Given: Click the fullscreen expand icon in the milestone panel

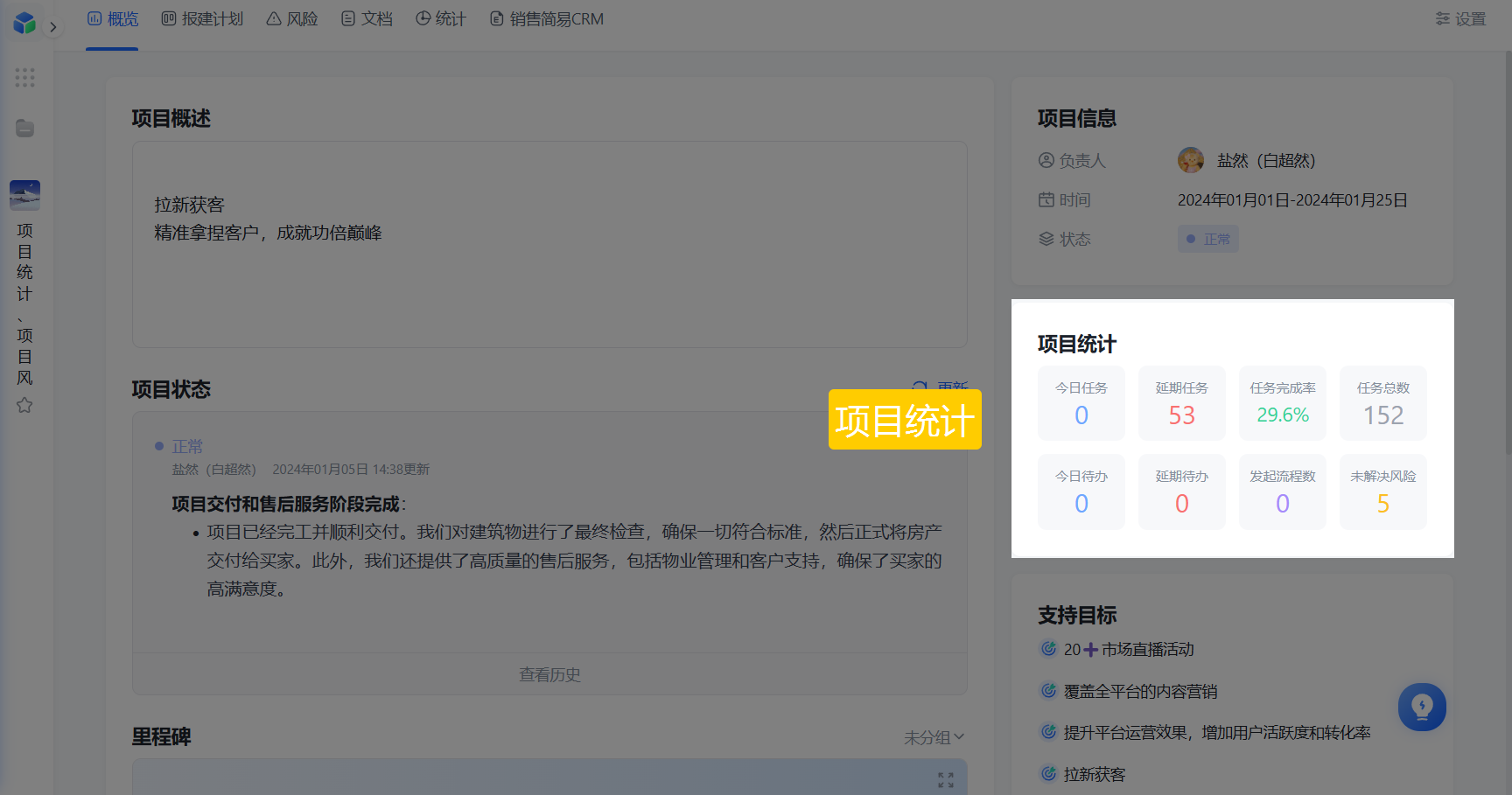Looking at the screenshot, I should [946, 779].
